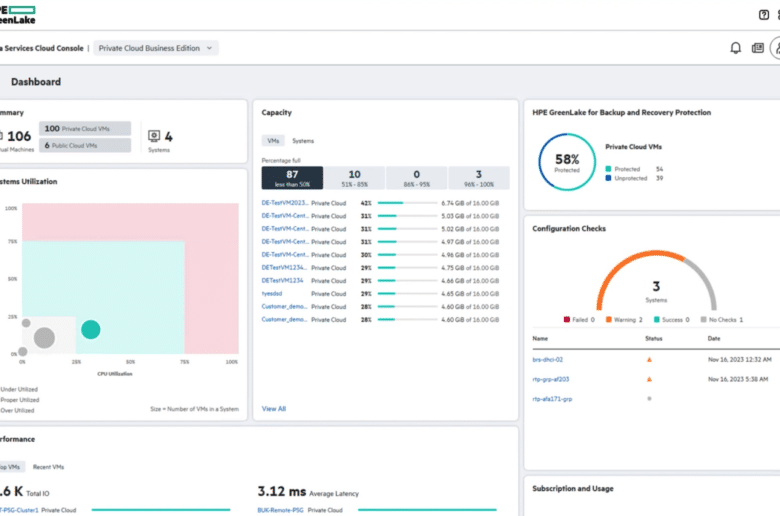Open the help question mark icon
The image size is (780, 516).
[x=764, y=15]
